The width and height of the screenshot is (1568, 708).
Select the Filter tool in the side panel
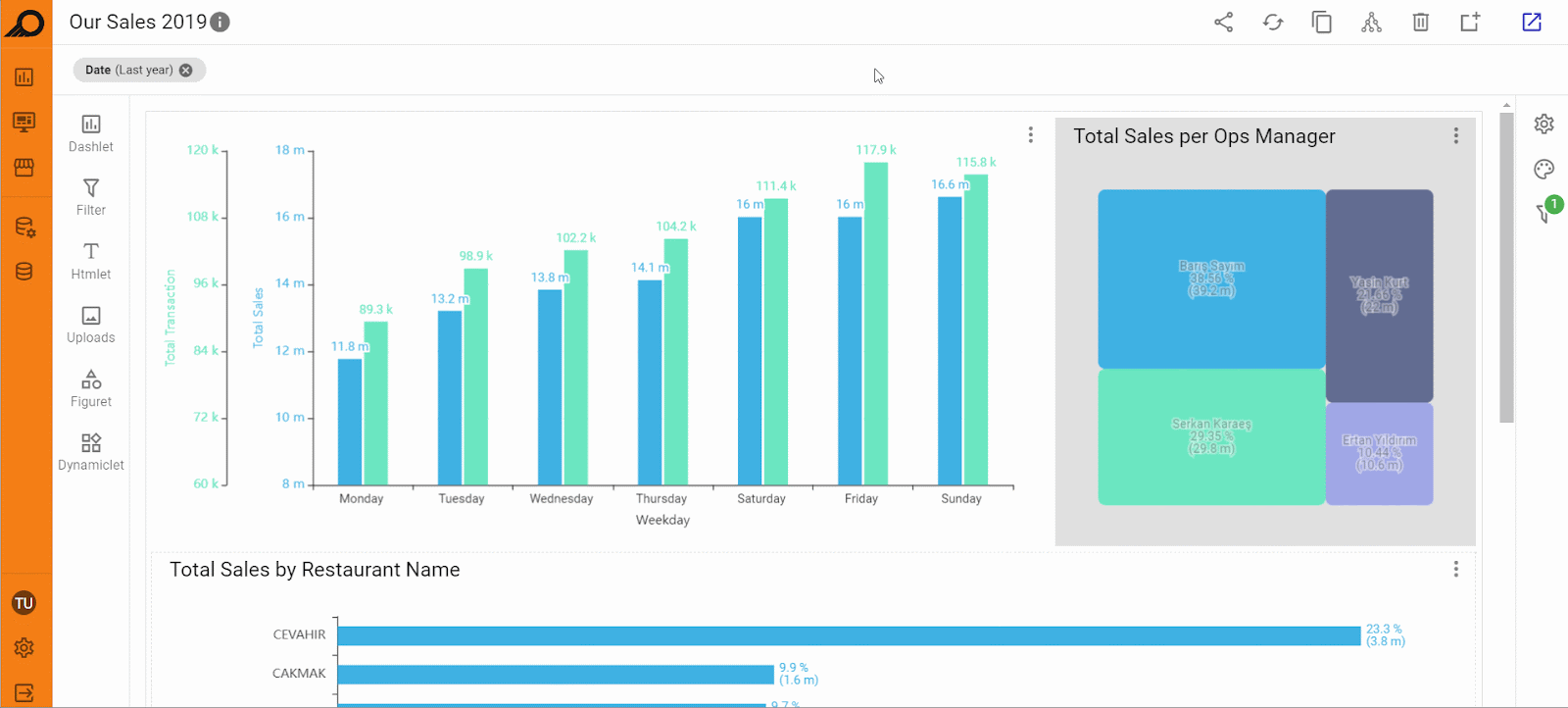pyautogui.click(x=91, y=197)
